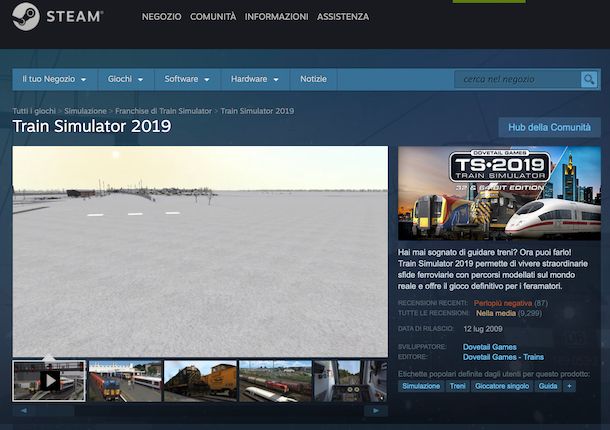This screenshot has height=430, width=610.
Task: Open Franchise di Train Simulator breadcrumb
Action: tap(163, 111)
